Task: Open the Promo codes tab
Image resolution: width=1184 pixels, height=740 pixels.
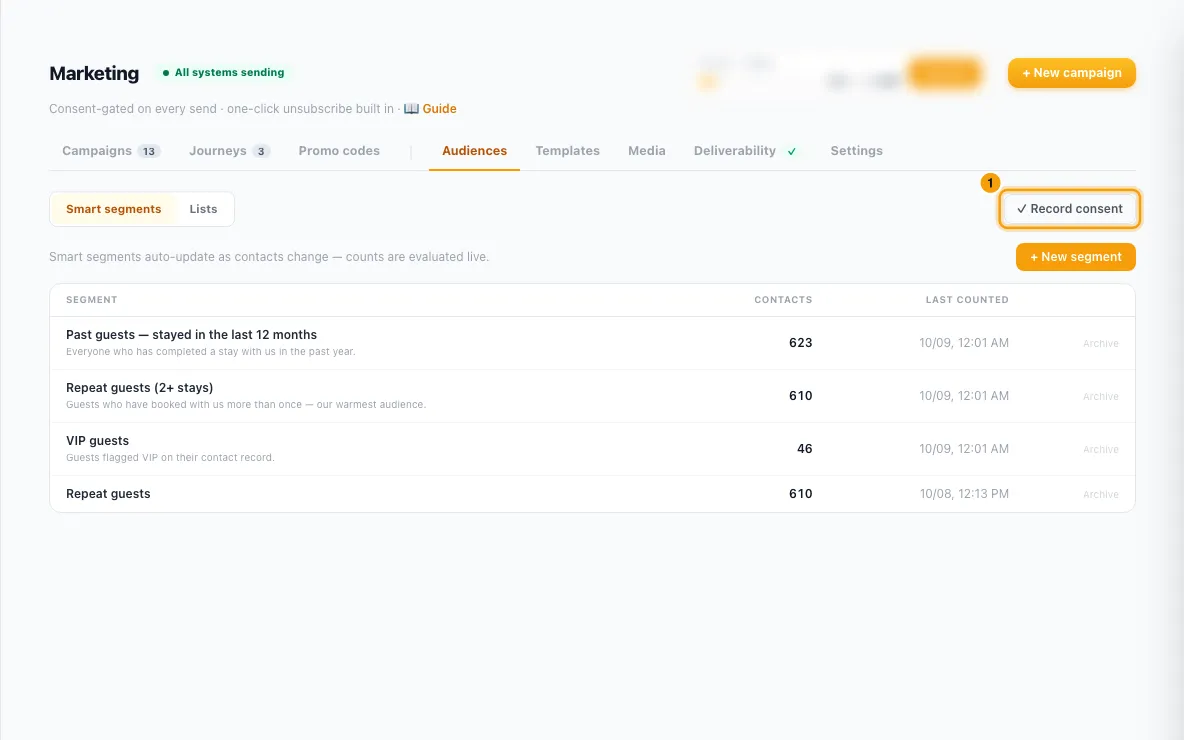Action: pyautogui.click(x=339, y=151)
